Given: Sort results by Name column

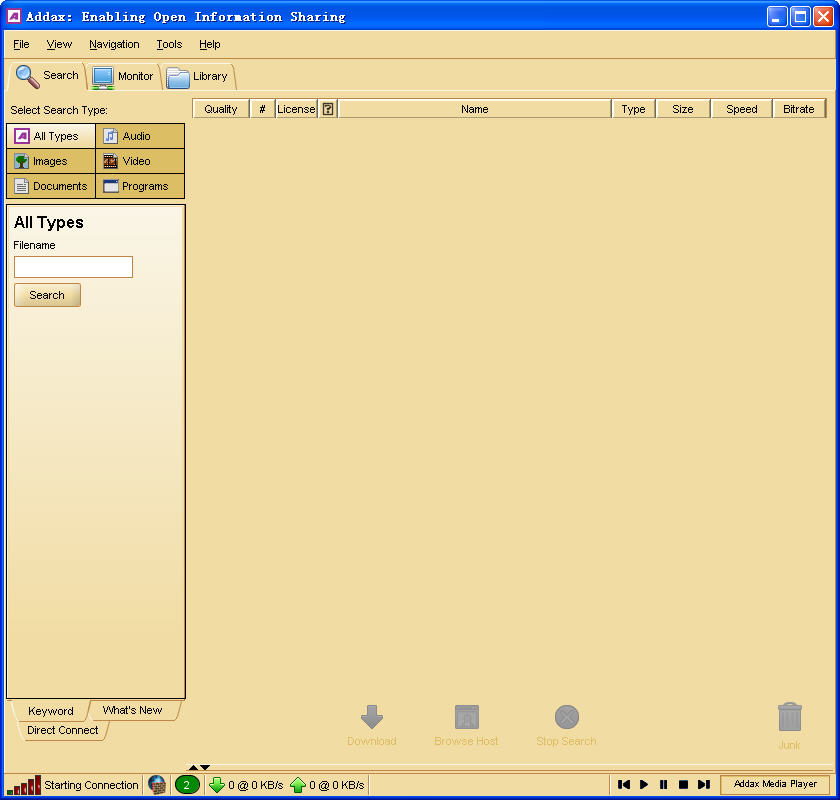Looking at the screenshot, I should pos(475,109).
